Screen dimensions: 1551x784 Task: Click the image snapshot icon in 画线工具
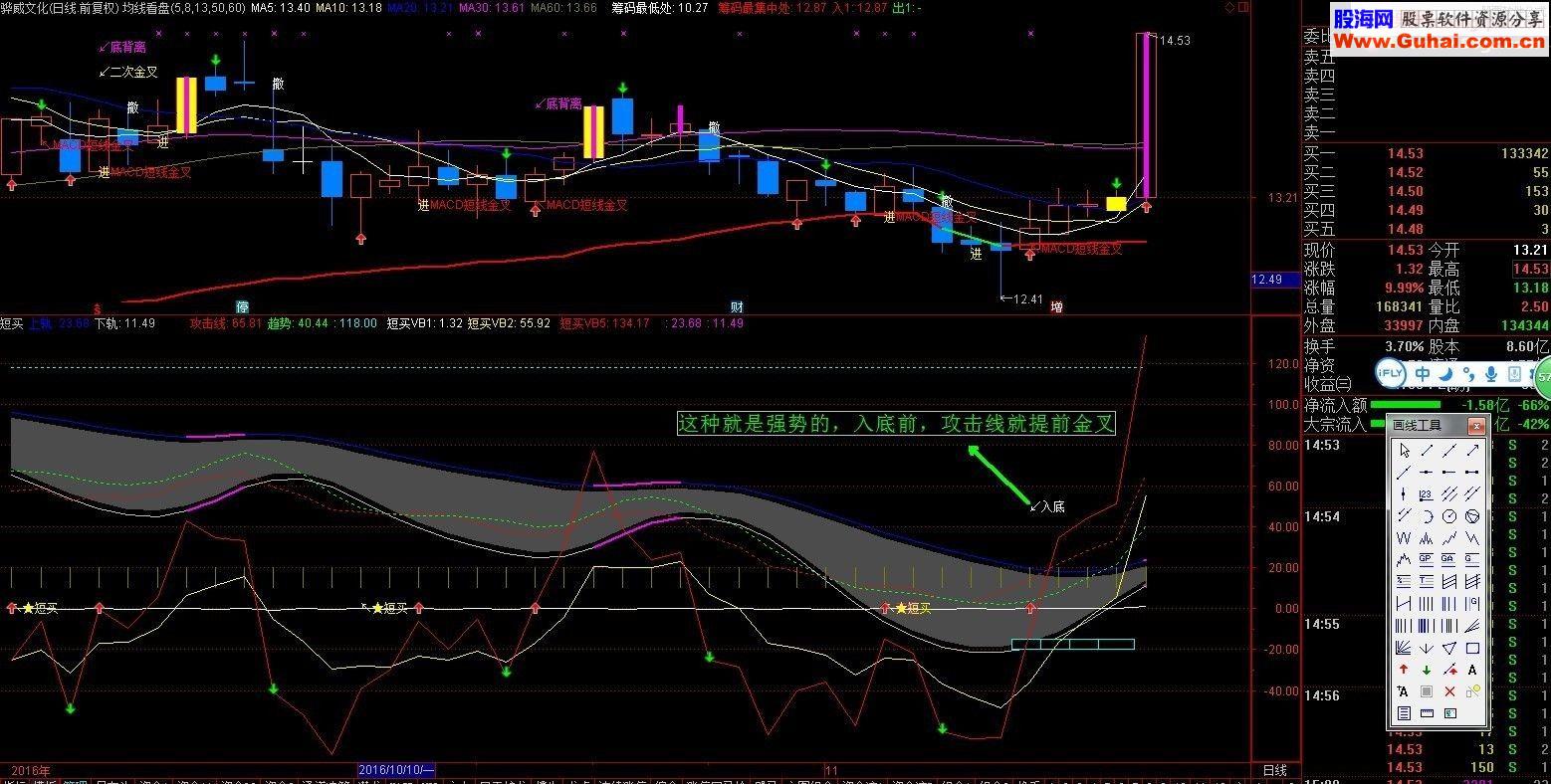[1448, 712]
